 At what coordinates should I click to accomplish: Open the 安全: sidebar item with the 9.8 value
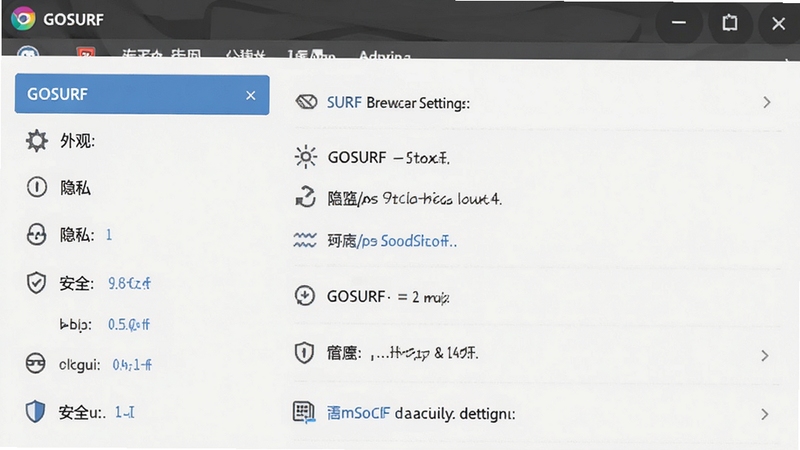pos(105,283)
